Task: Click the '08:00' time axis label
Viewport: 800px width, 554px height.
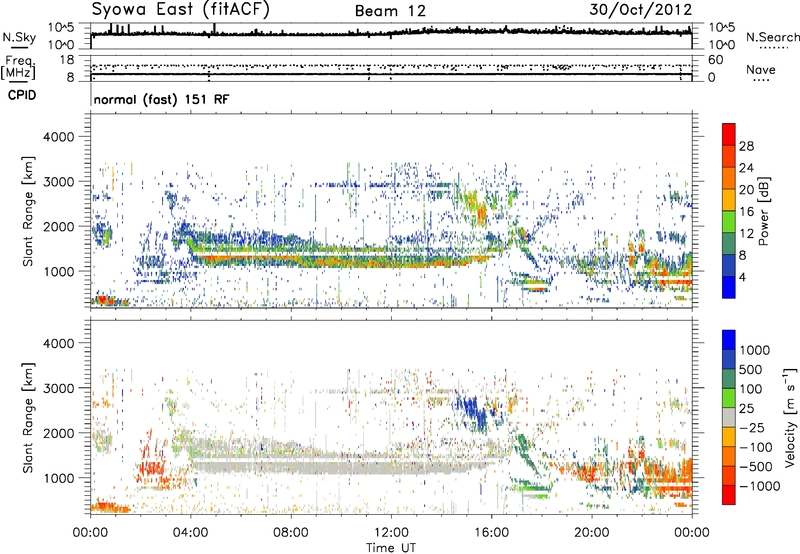Action: (x=291, y=532)
